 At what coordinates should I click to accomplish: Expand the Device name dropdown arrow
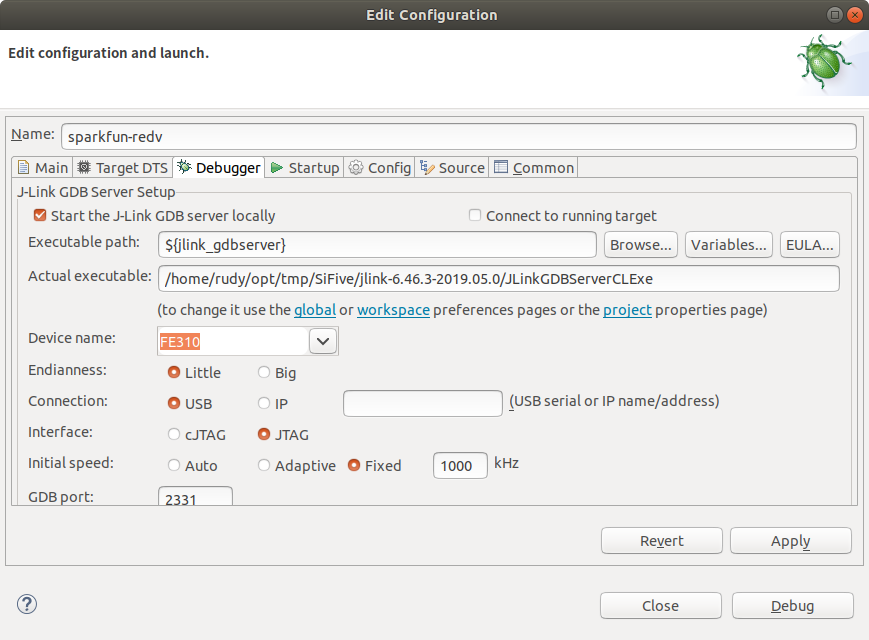322,341
